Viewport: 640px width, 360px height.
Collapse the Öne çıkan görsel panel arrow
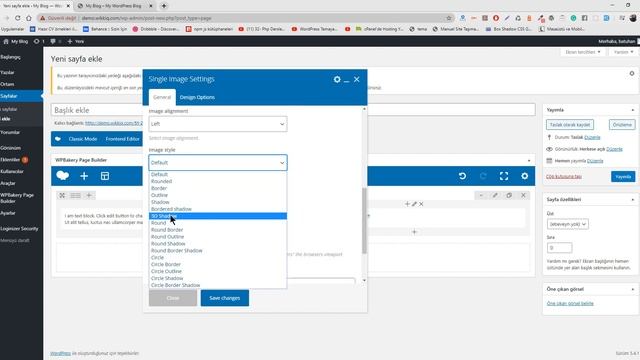coord(633,289)
